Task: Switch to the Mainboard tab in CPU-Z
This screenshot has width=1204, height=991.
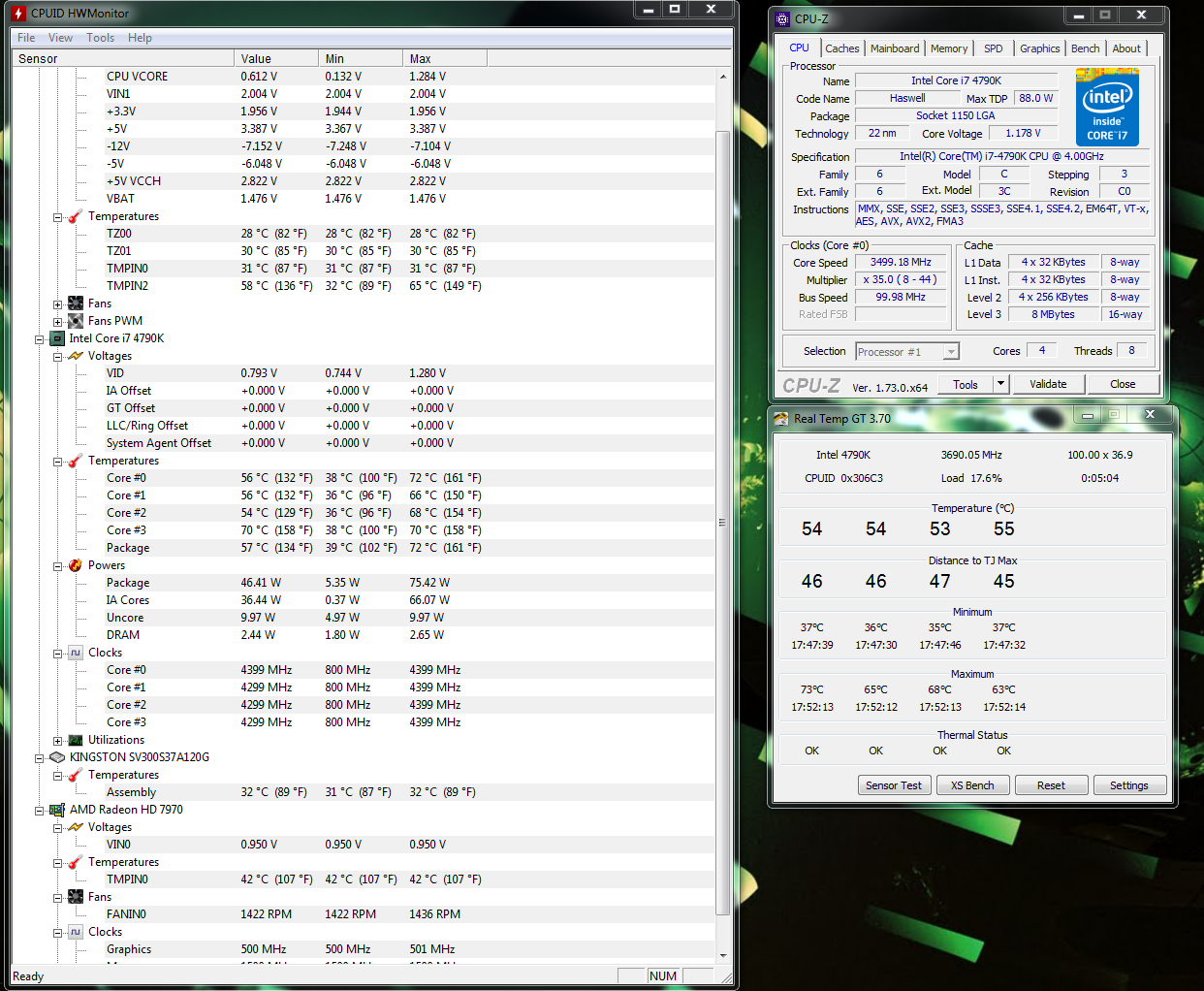Action: 895,48
